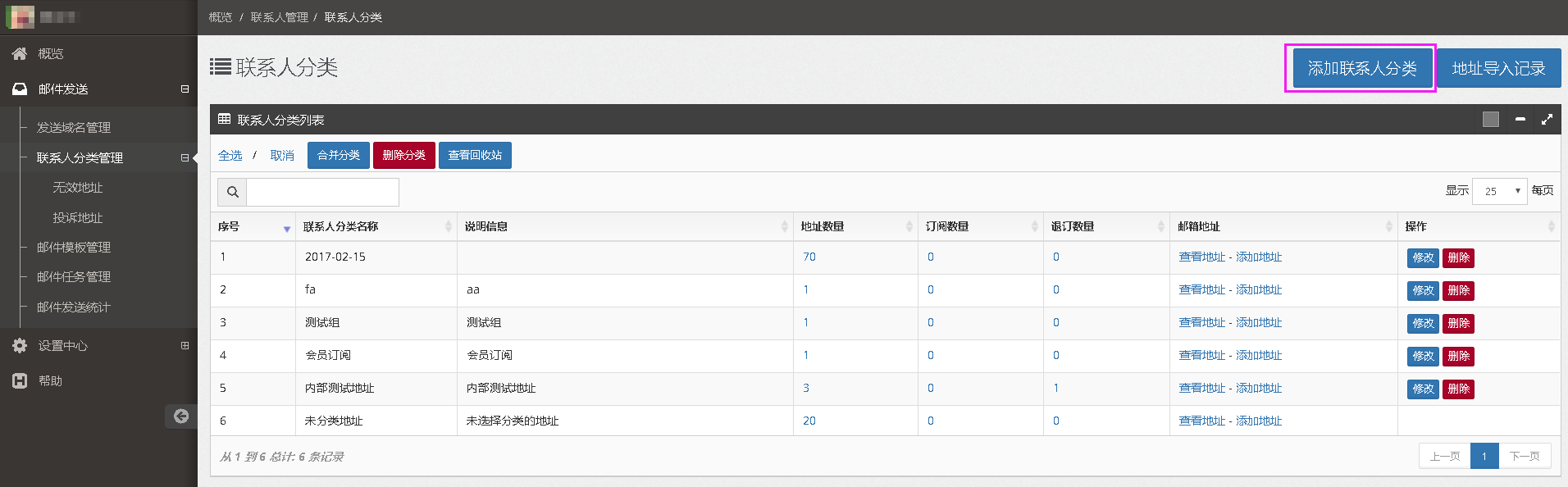
Task: Click the home icon beside 概览
Action: tap(20, 53)
